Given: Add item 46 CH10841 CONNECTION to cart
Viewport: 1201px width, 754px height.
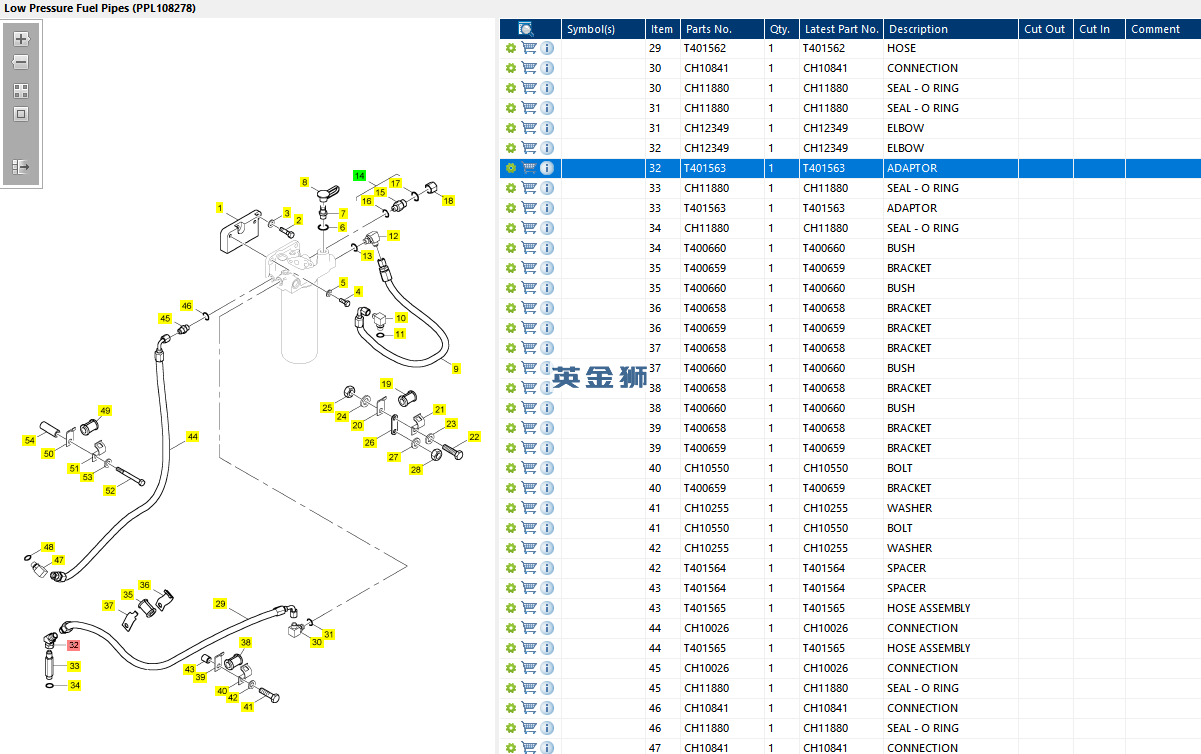Looking at the screenshot, I should (529, 708).
